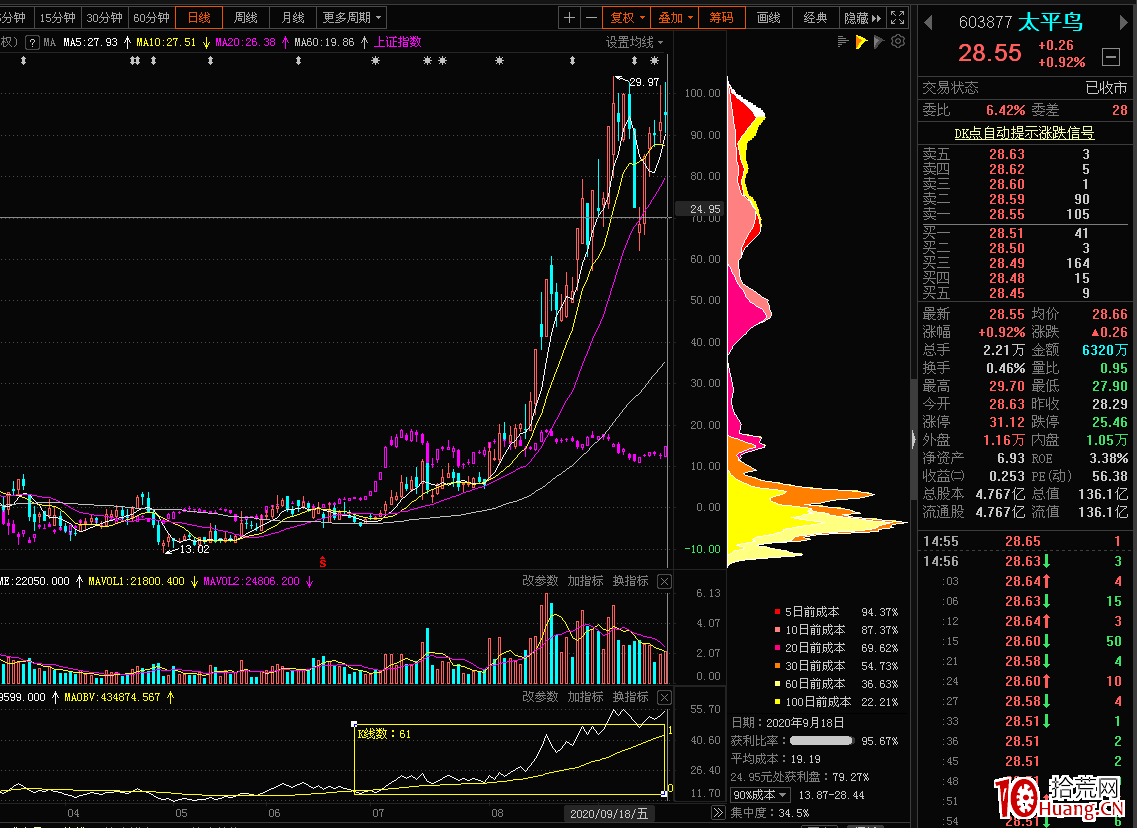Viewport: 1137px width, 828px height.
Task: Click the red 5日前成本 color swatch
Action: pyautogui.click(x=777, y=612)
